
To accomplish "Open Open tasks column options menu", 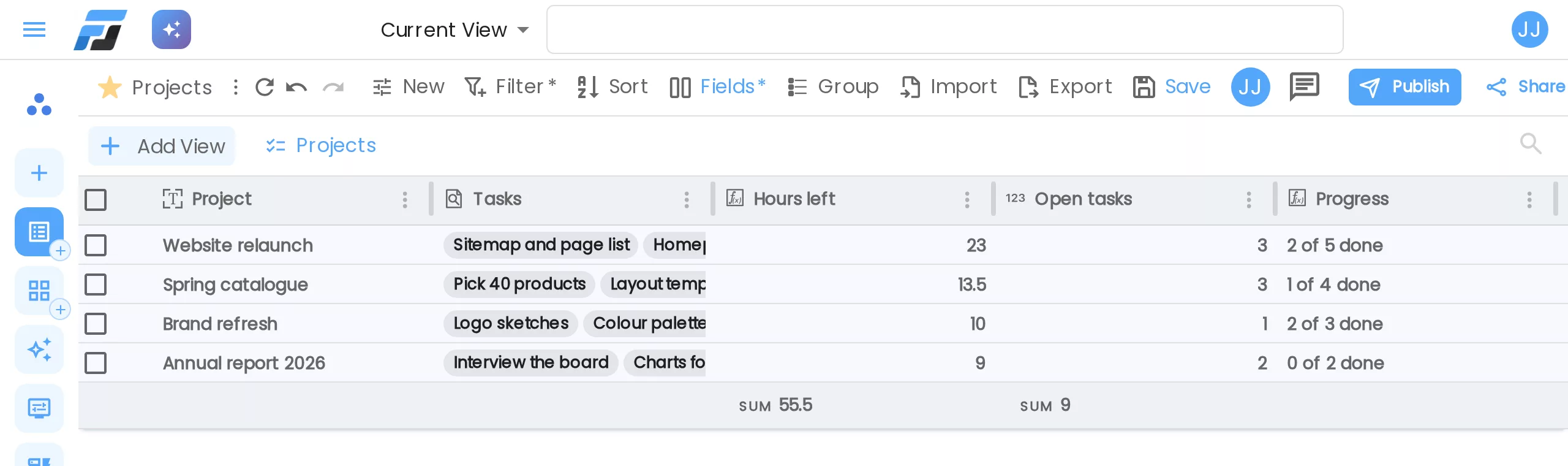I will [1249, 199].
